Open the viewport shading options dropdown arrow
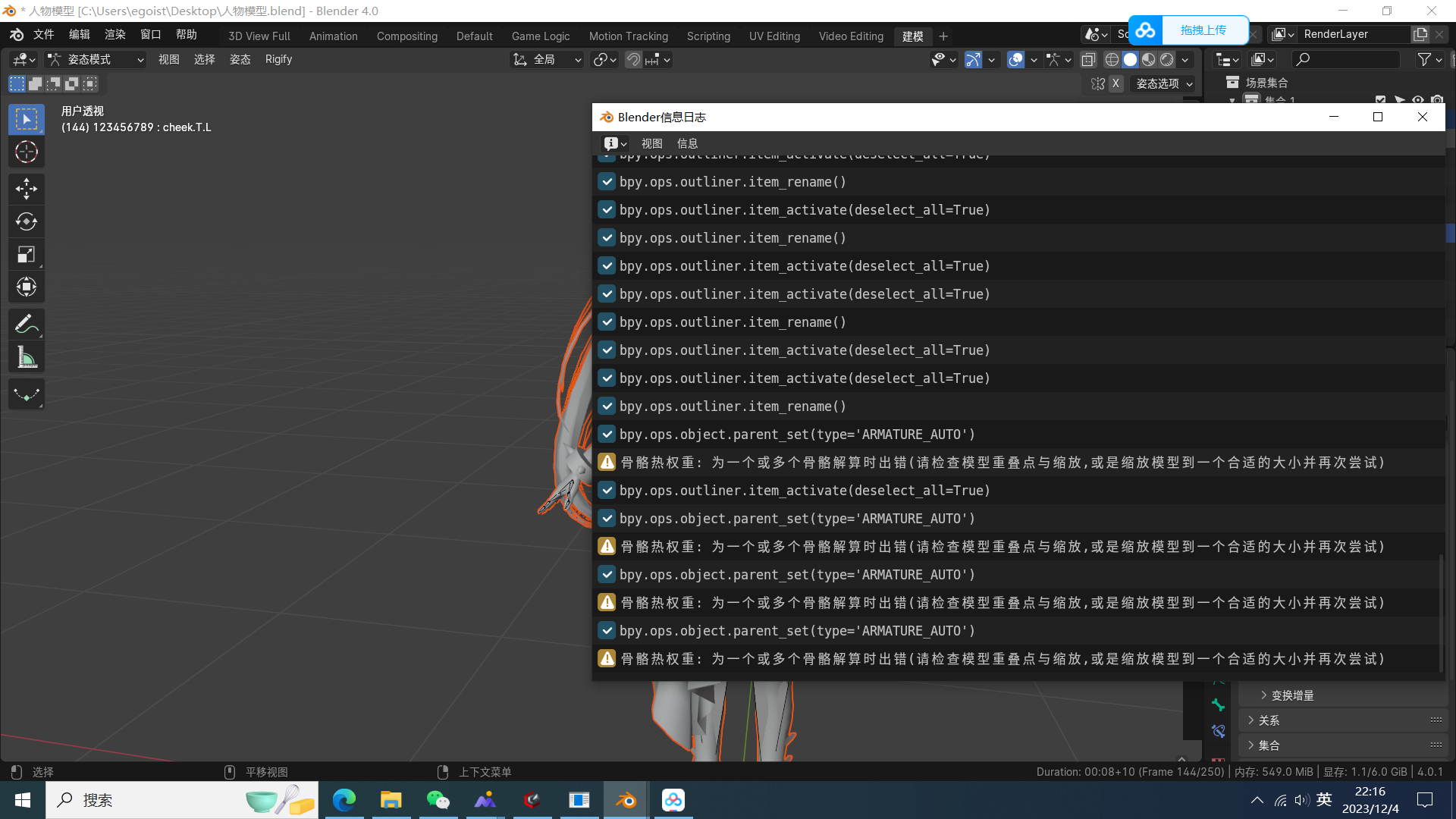This screenshot has height=819, width=1456. [1185, 59]
